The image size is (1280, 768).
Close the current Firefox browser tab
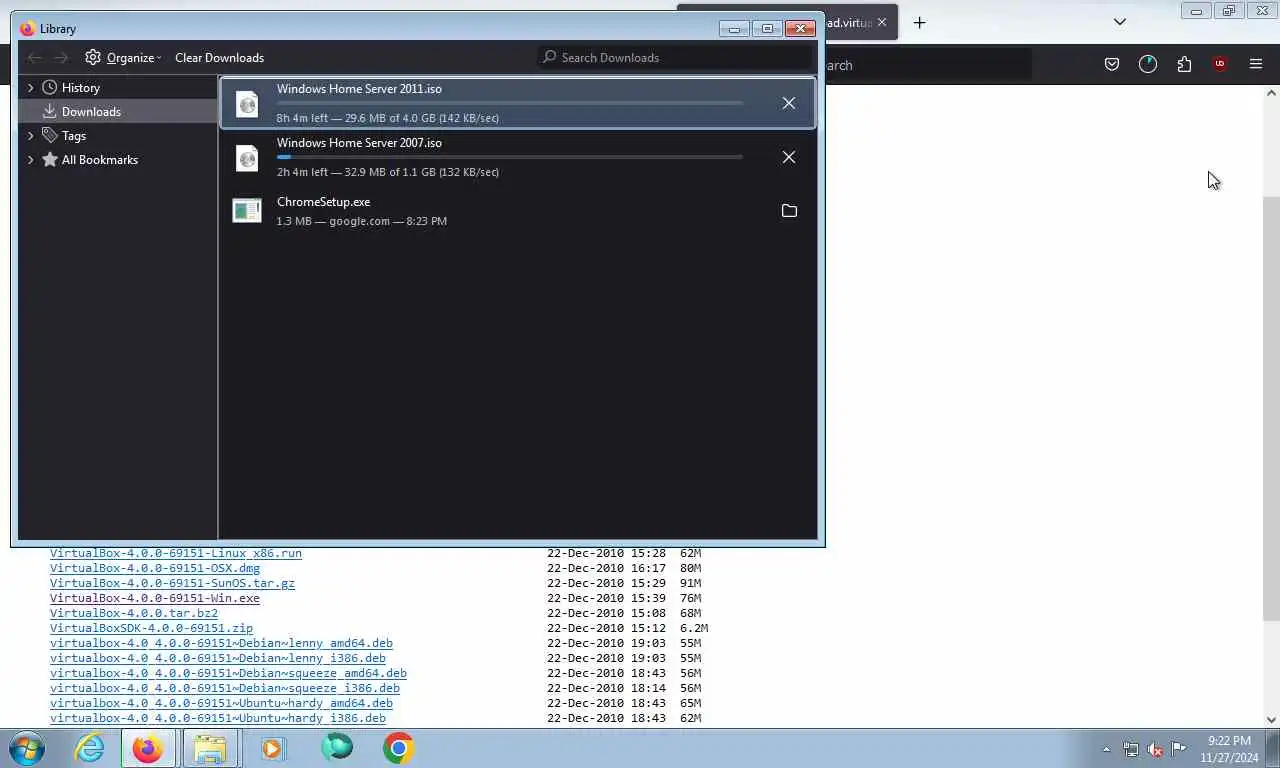tap(881, 22)
